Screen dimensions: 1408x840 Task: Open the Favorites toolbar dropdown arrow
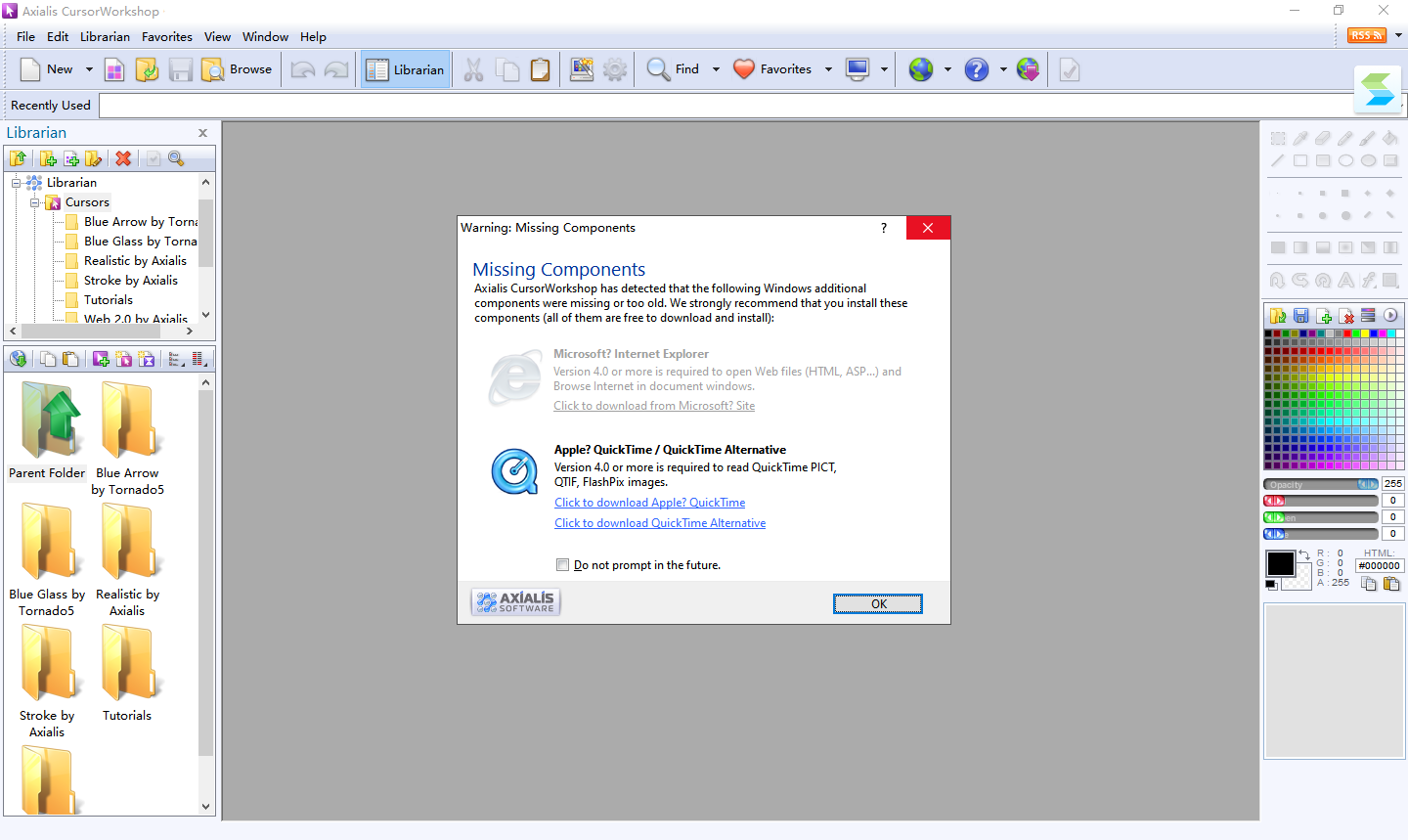828,69
